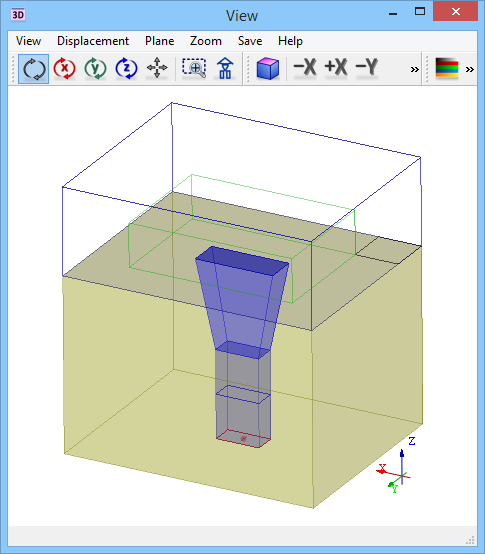Viewport: 485px width, 554px height.
Task: Expand hidden view direction toolbar buttons
Action: point(414,69)
